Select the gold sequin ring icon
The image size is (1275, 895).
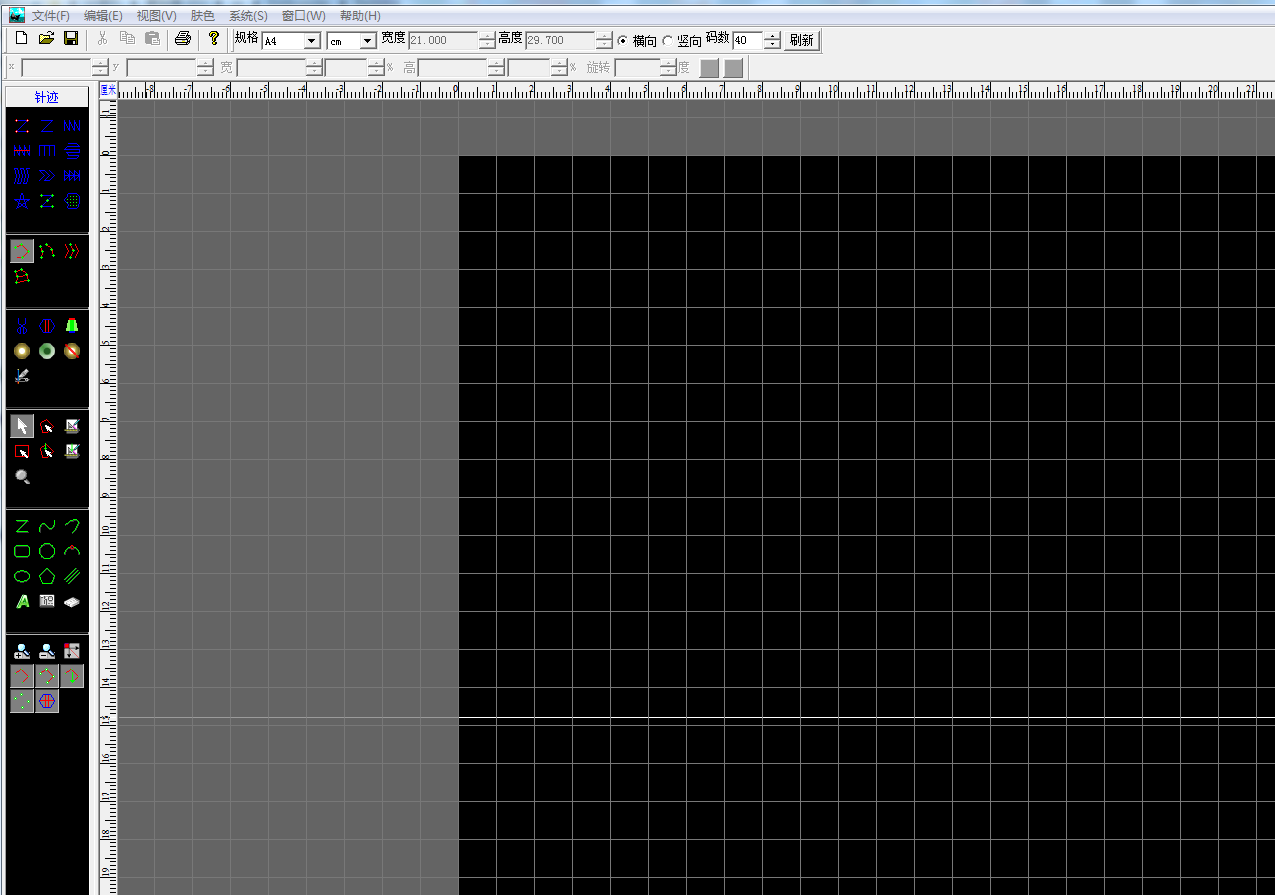pos(22,351)
